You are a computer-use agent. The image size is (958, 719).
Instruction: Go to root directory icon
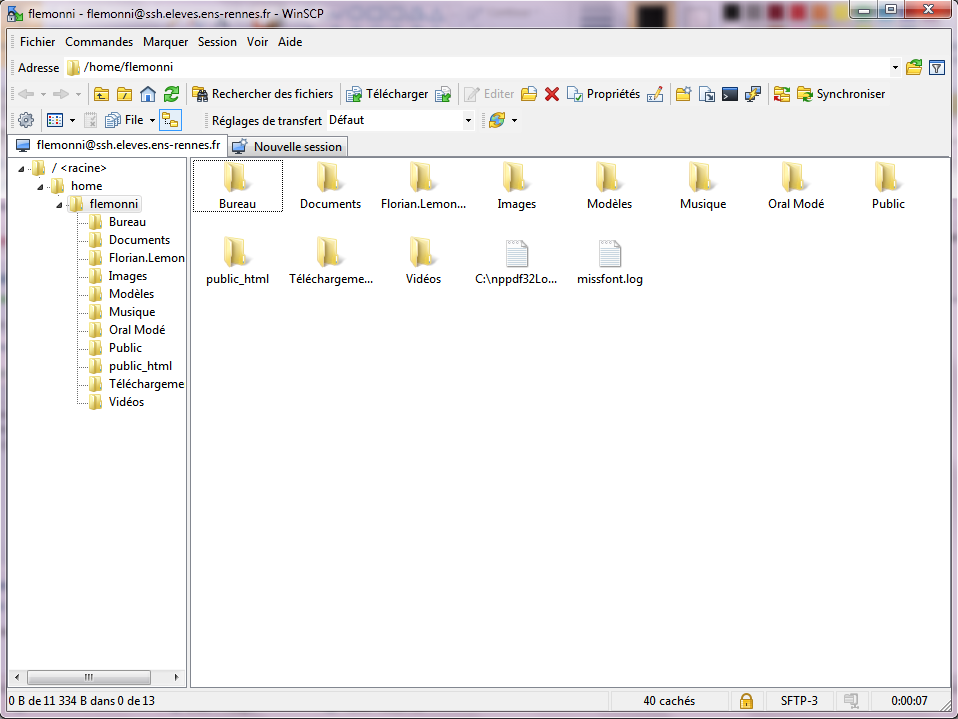(125, 94)
